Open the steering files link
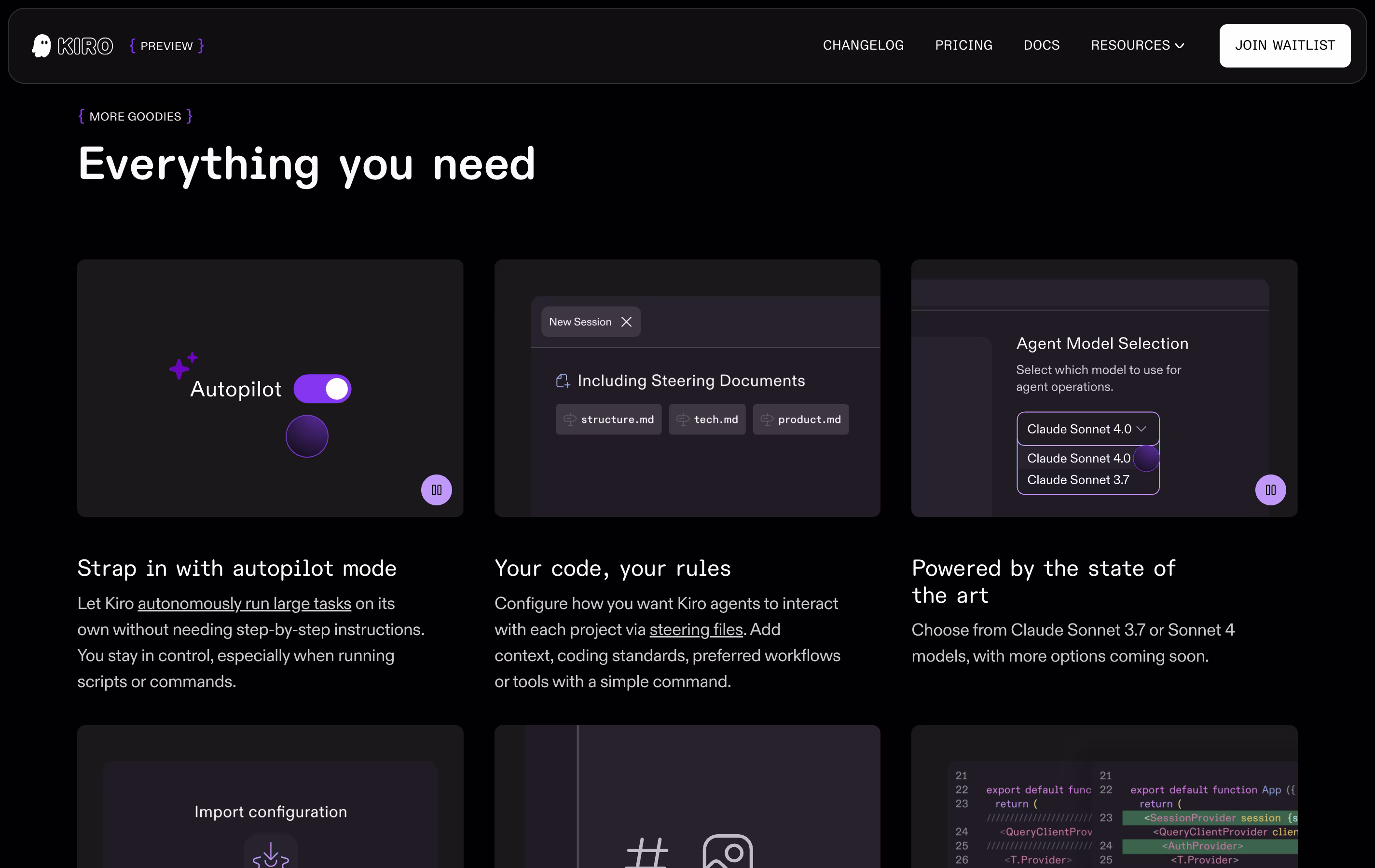Image resolution: width=1375 pixels, height=868 pixels. point(696,629)
